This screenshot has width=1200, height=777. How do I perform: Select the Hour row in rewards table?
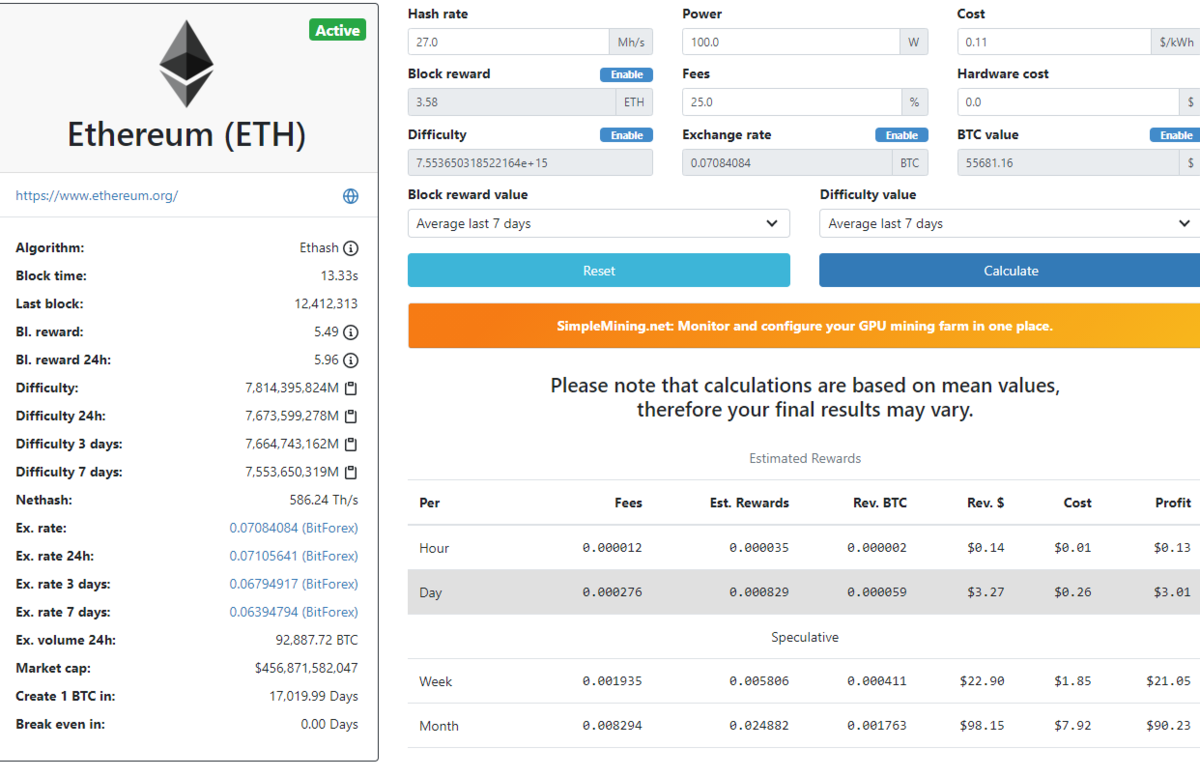(804, 548)
